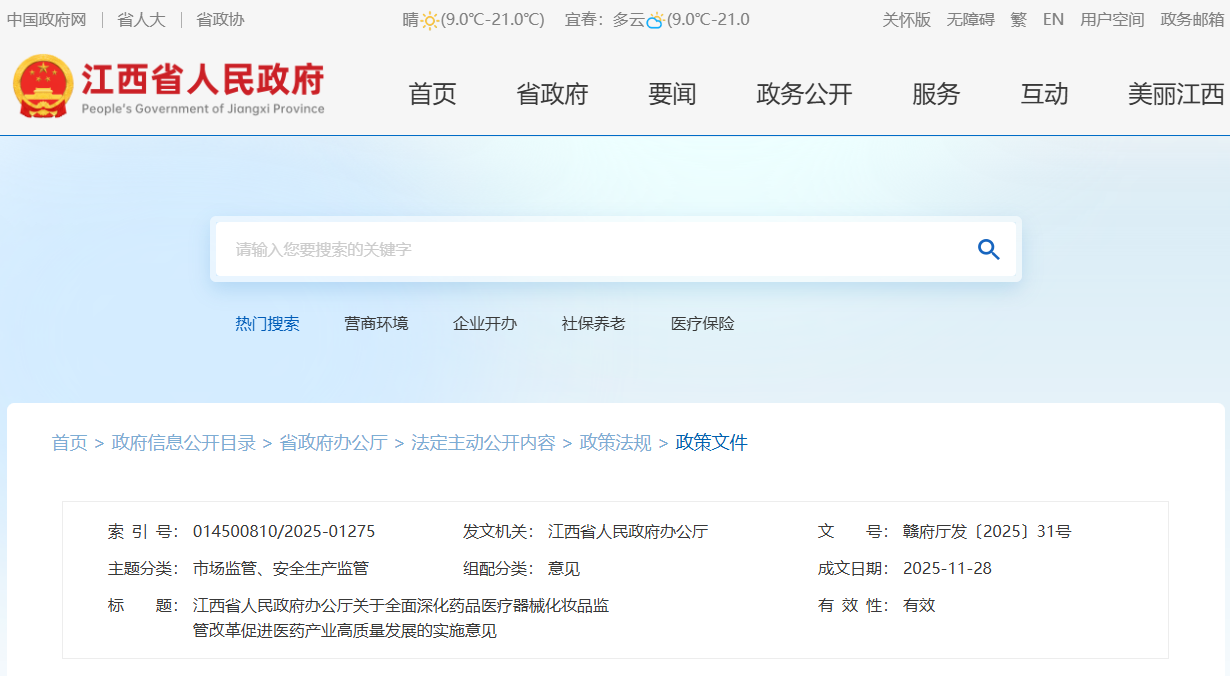Screen dimensions: 1230x676
Task: Go to the 要闻 news section
Action: coord(672,94)
